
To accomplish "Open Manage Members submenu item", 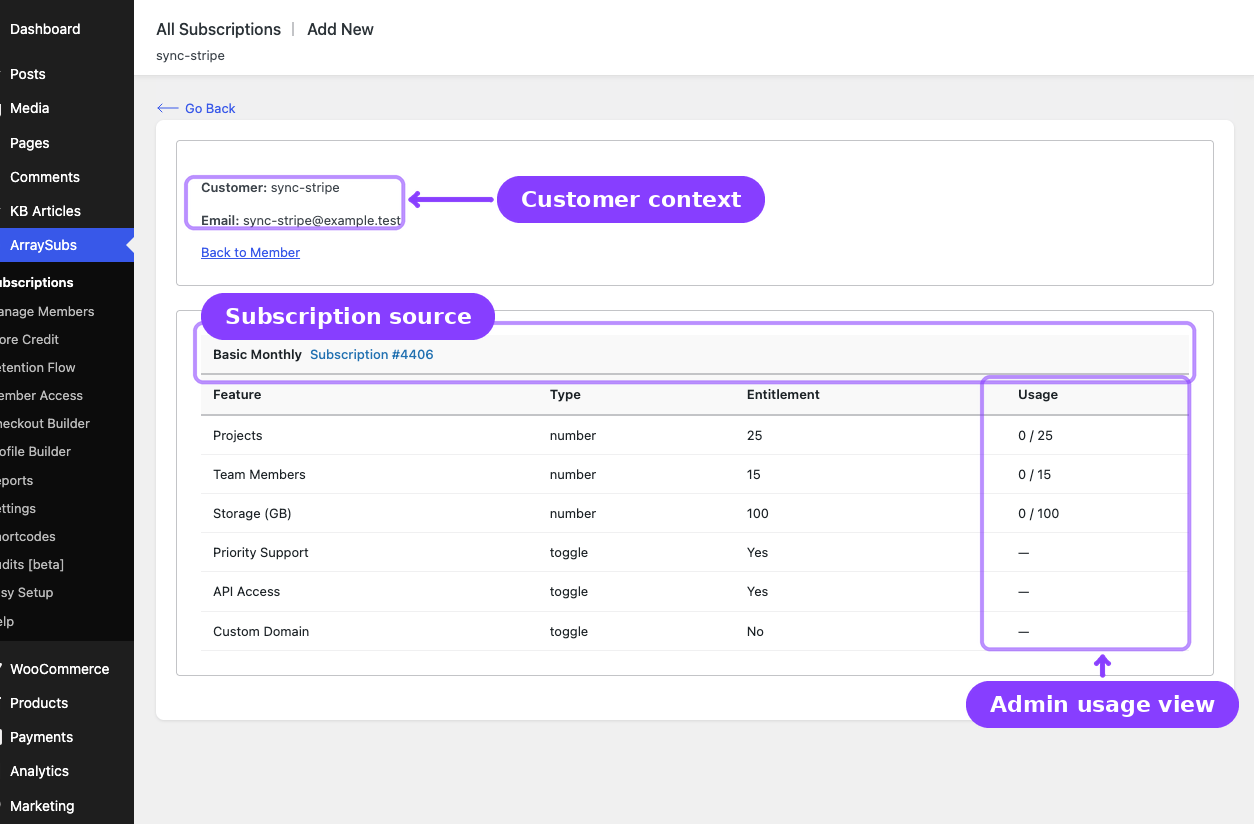I will [x=47, y=311].
